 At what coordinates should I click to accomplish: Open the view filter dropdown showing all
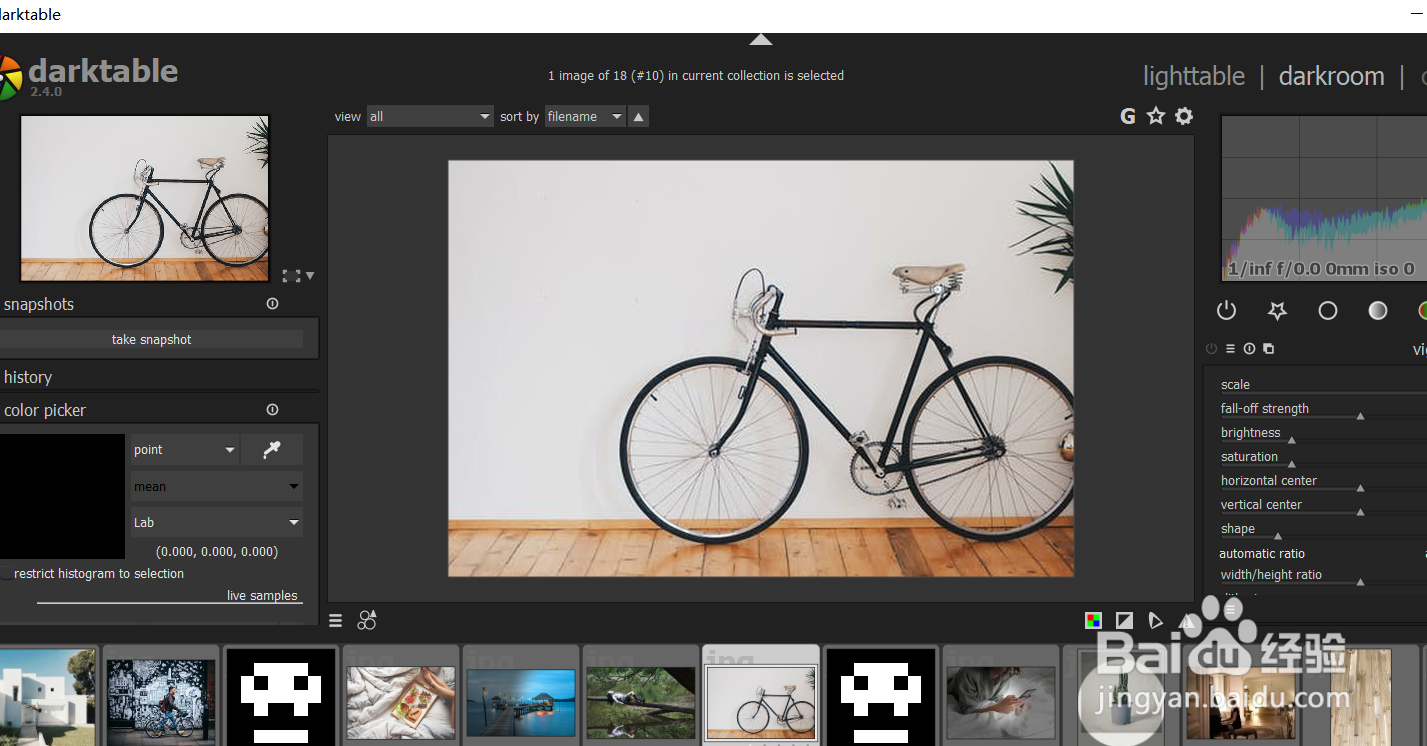[x=430, y=117]
